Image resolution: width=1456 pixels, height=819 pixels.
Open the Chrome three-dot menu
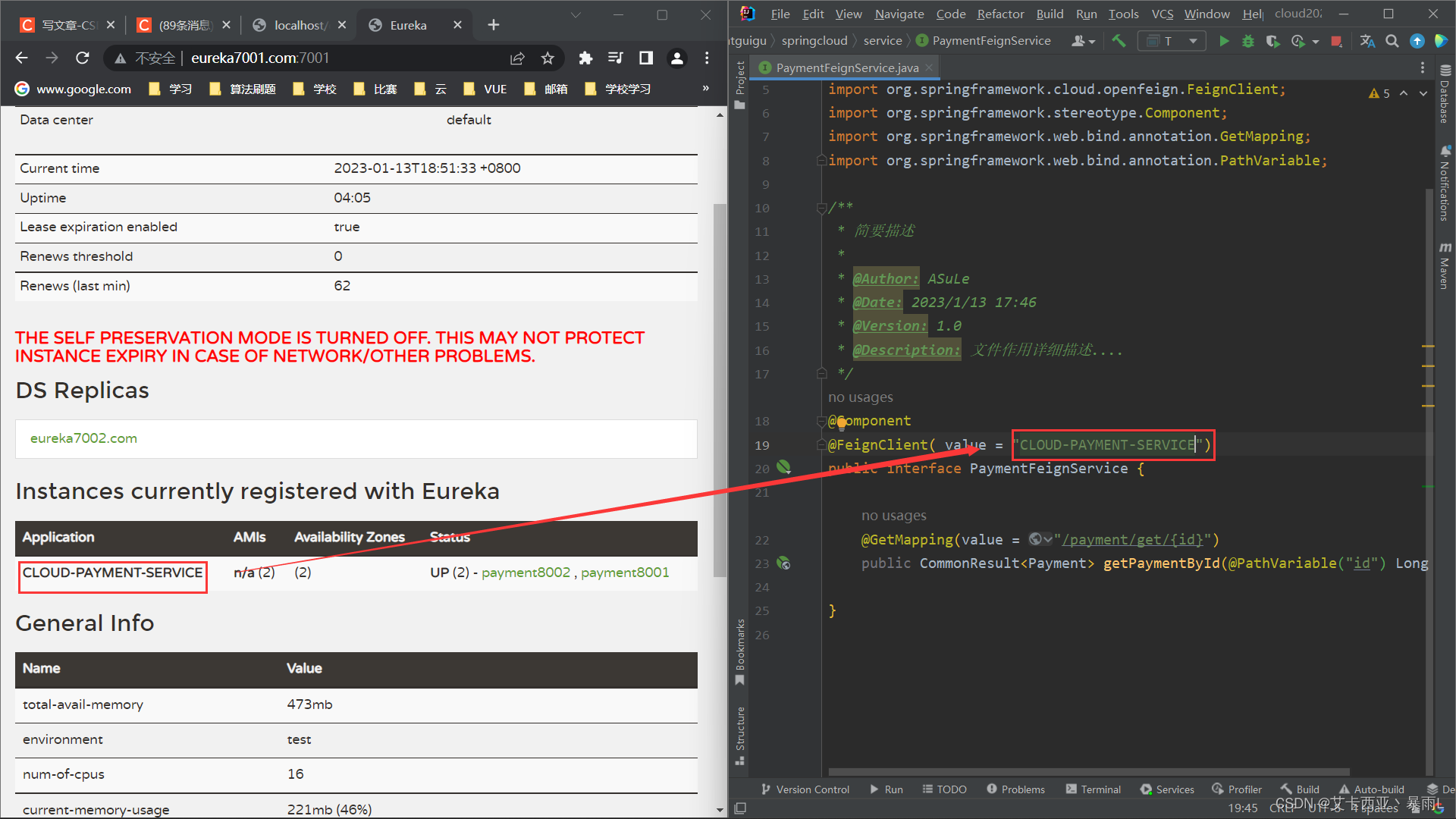point(707,58)
